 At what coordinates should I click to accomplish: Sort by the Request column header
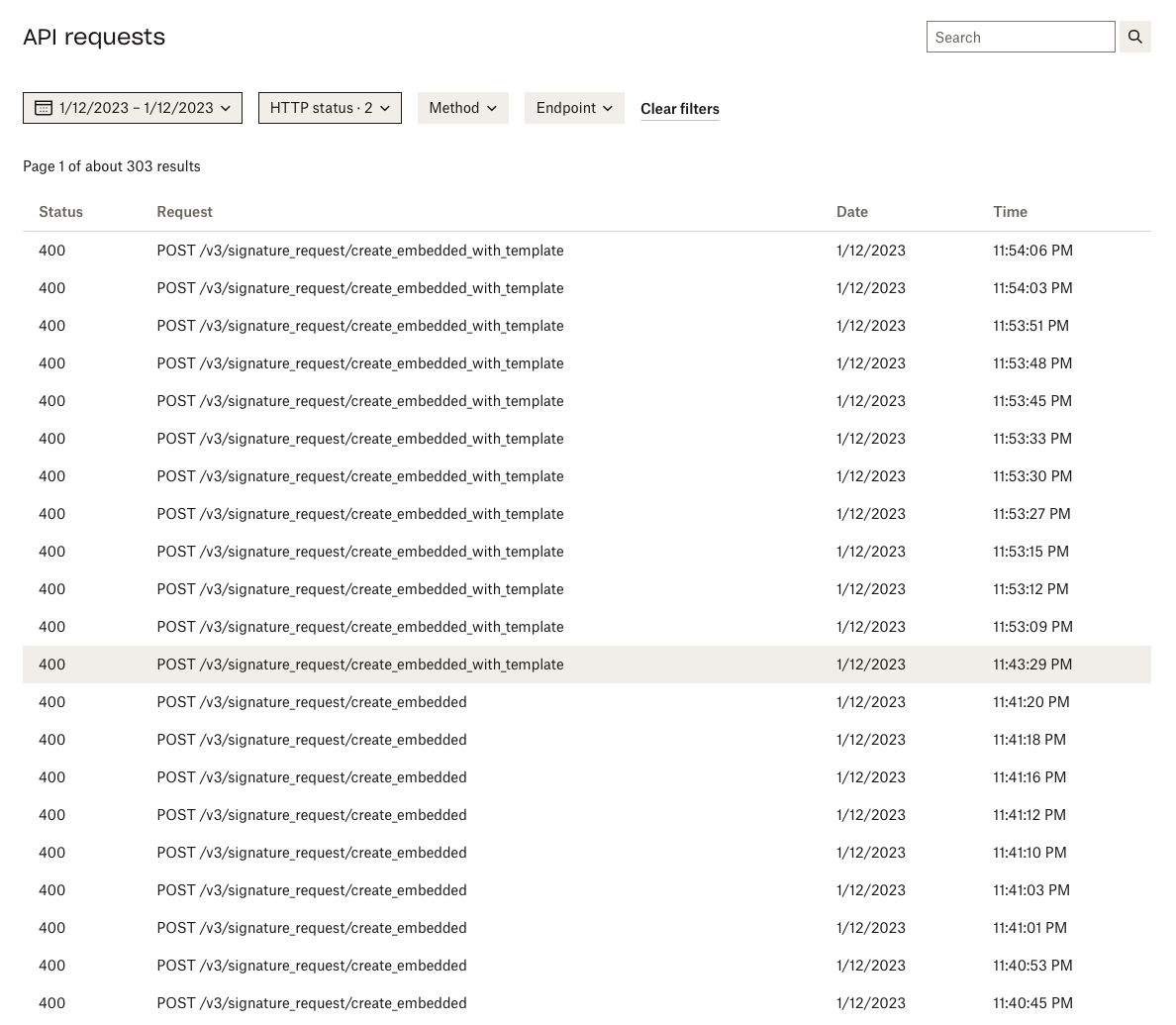point(184,211)
